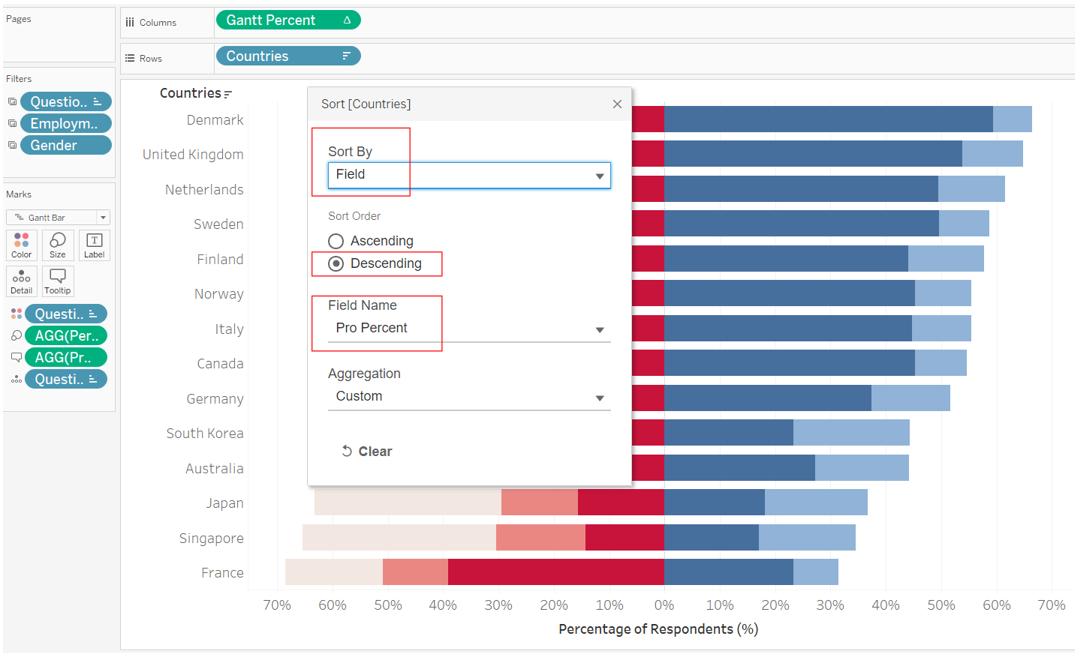The height and width of the screenshot is (653, 1075).
Task: Click France's dark red bar segment
Action: click(555, 572)
